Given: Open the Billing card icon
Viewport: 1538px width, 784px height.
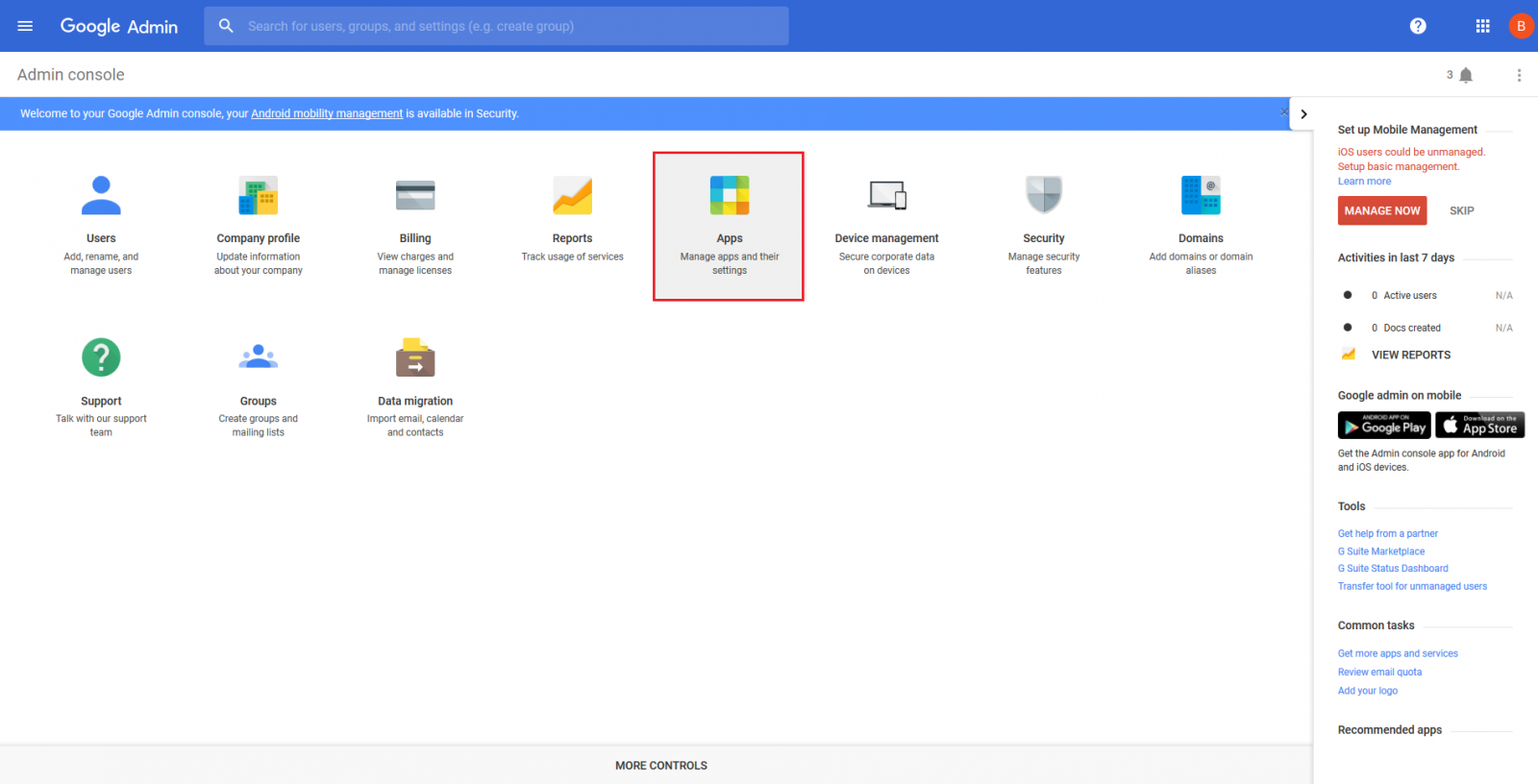Looking at the screenshot, I should pos(415,195).
